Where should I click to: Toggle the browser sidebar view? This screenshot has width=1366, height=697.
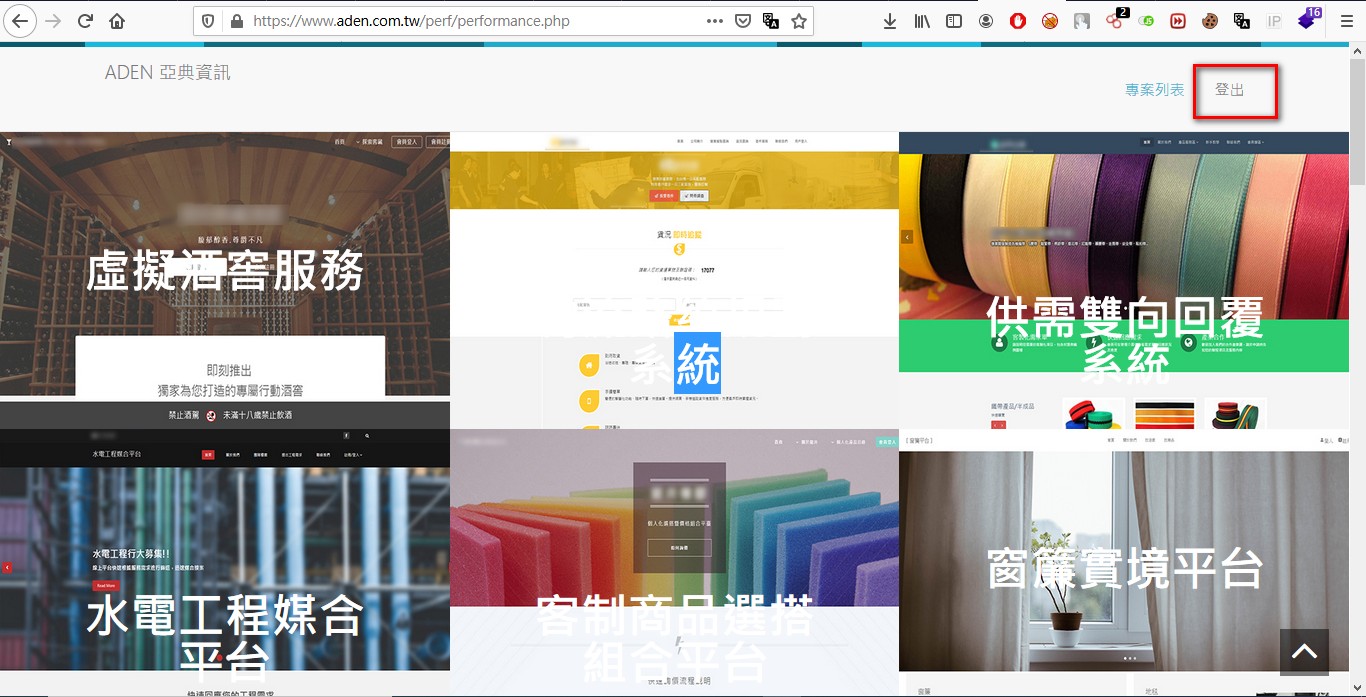954,21
